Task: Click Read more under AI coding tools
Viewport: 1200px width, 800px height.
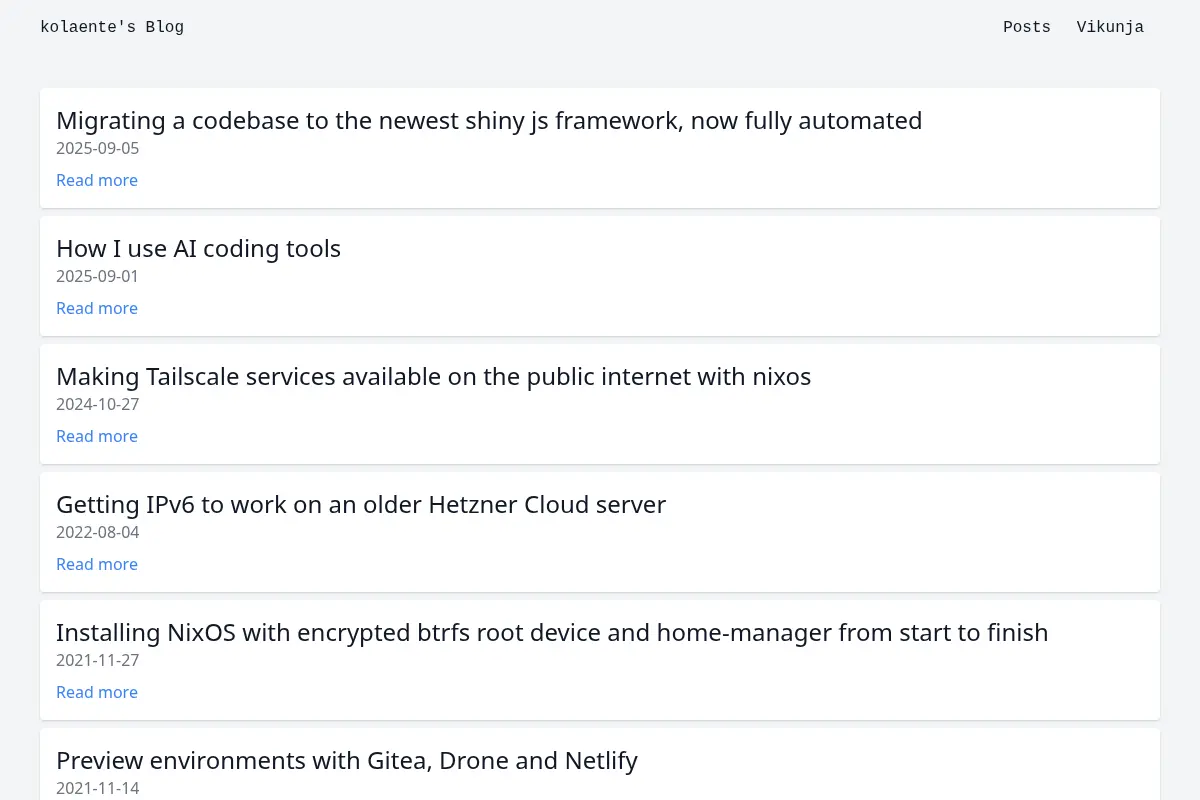Action: tap(97, 308)
